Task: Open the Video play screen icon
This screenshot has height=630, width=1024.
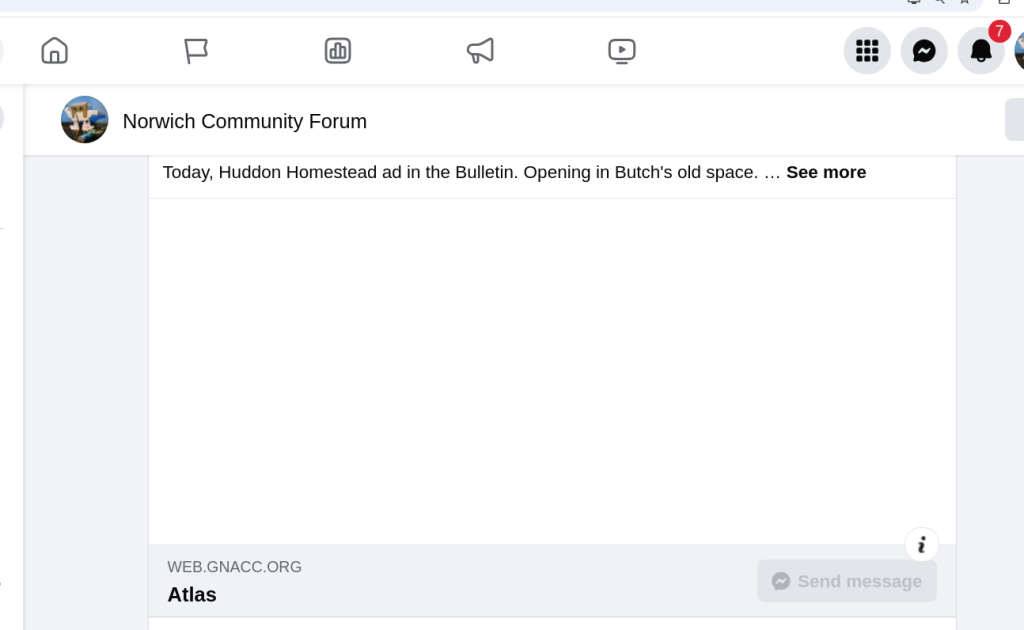Action: pos(622,51)
